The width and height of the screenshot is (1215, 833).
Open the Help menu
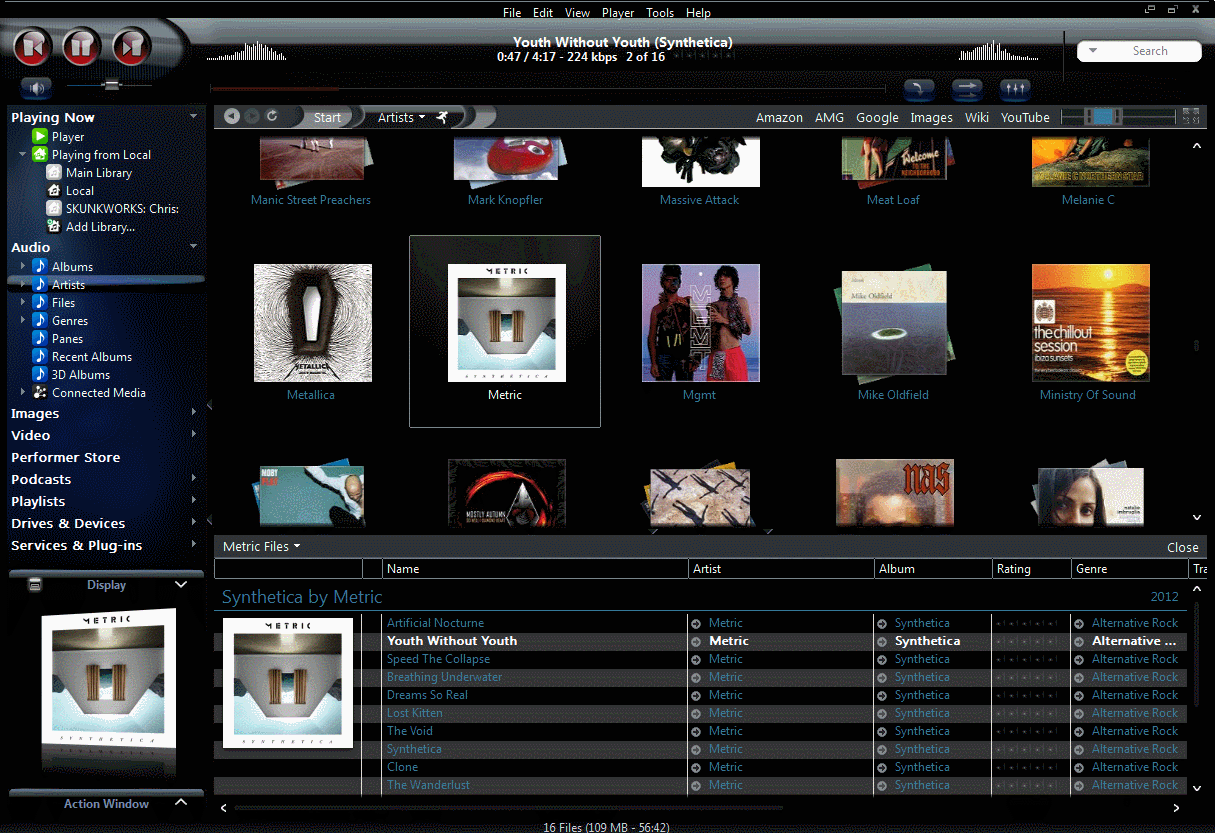(699, 13)
